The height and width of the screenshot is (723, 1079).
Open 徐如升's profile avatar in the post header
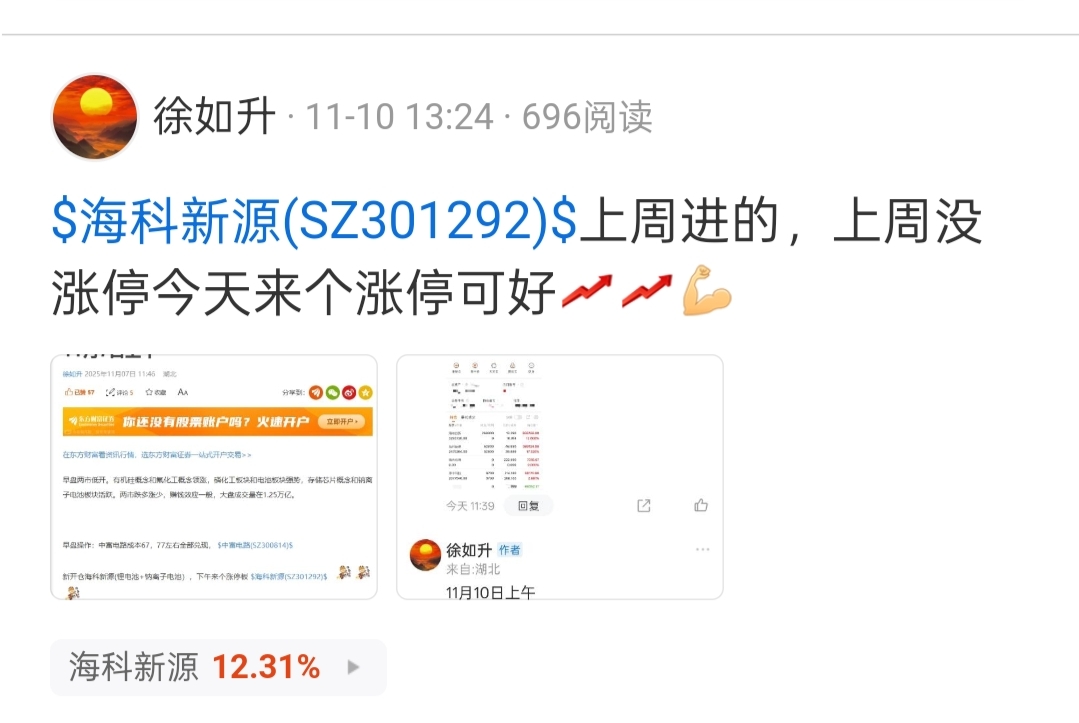94,117
